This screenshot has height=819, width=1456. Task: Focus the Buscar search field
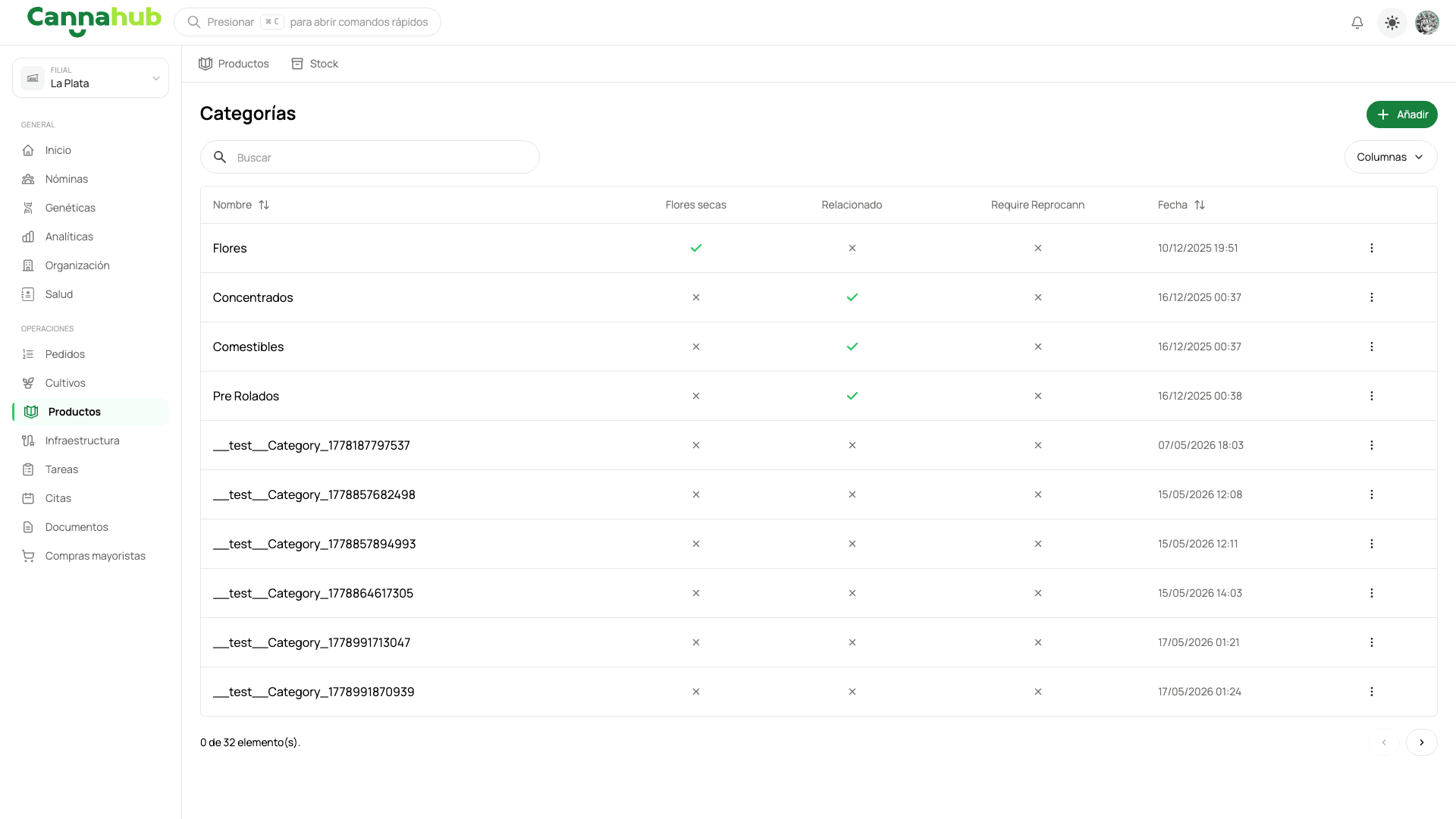(370, 157)
